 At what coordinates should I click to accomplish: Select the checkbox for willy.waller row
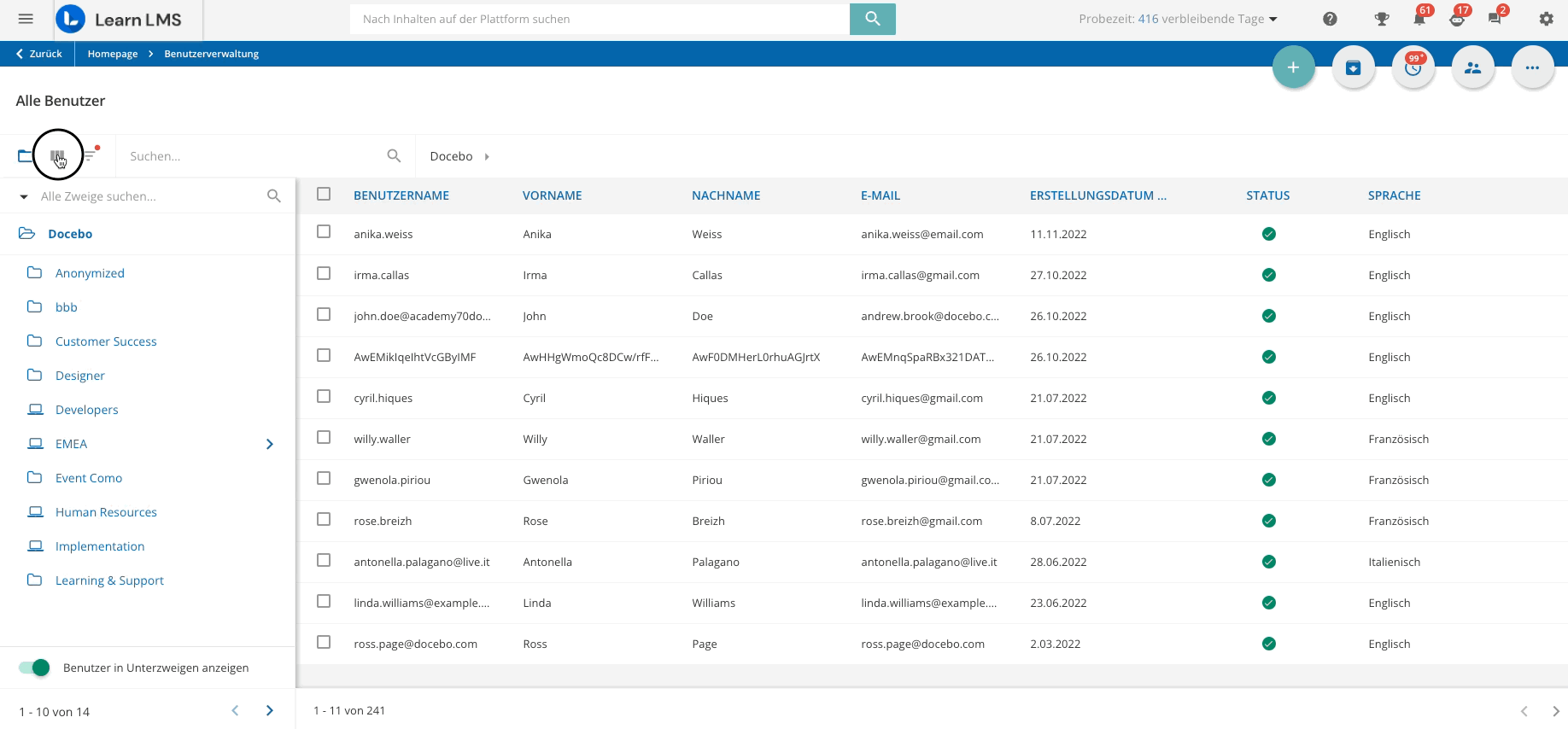pyautogui.click(x=324, y=437)
